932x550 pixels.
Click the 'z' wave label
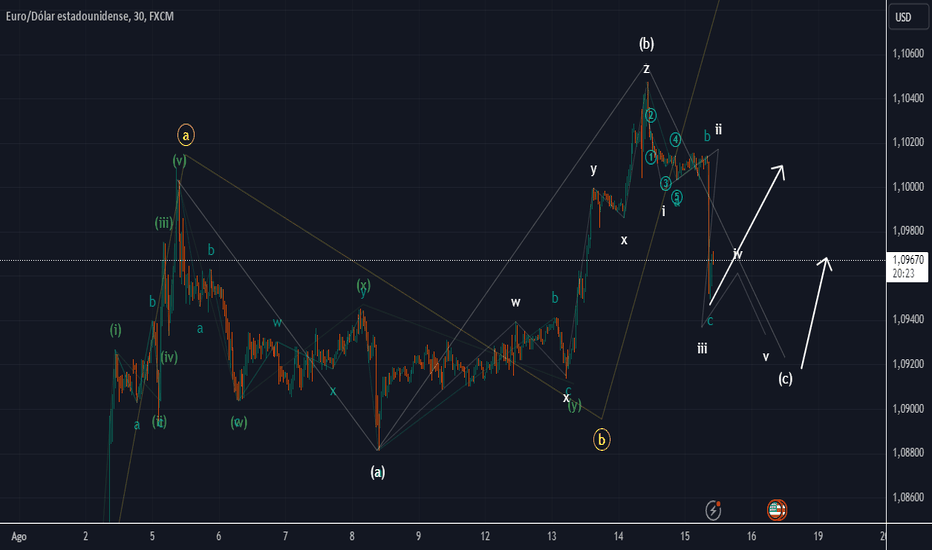coord(646,68)
